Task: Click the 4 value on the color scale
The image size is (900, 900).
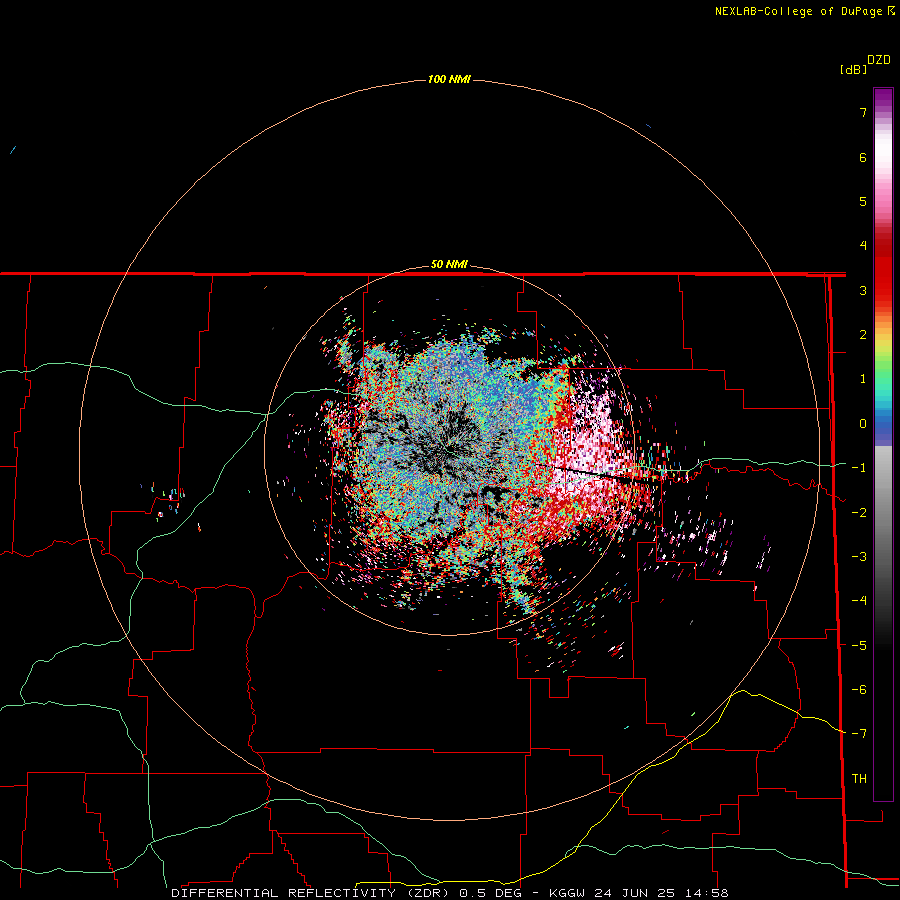Action: [863, 246]
